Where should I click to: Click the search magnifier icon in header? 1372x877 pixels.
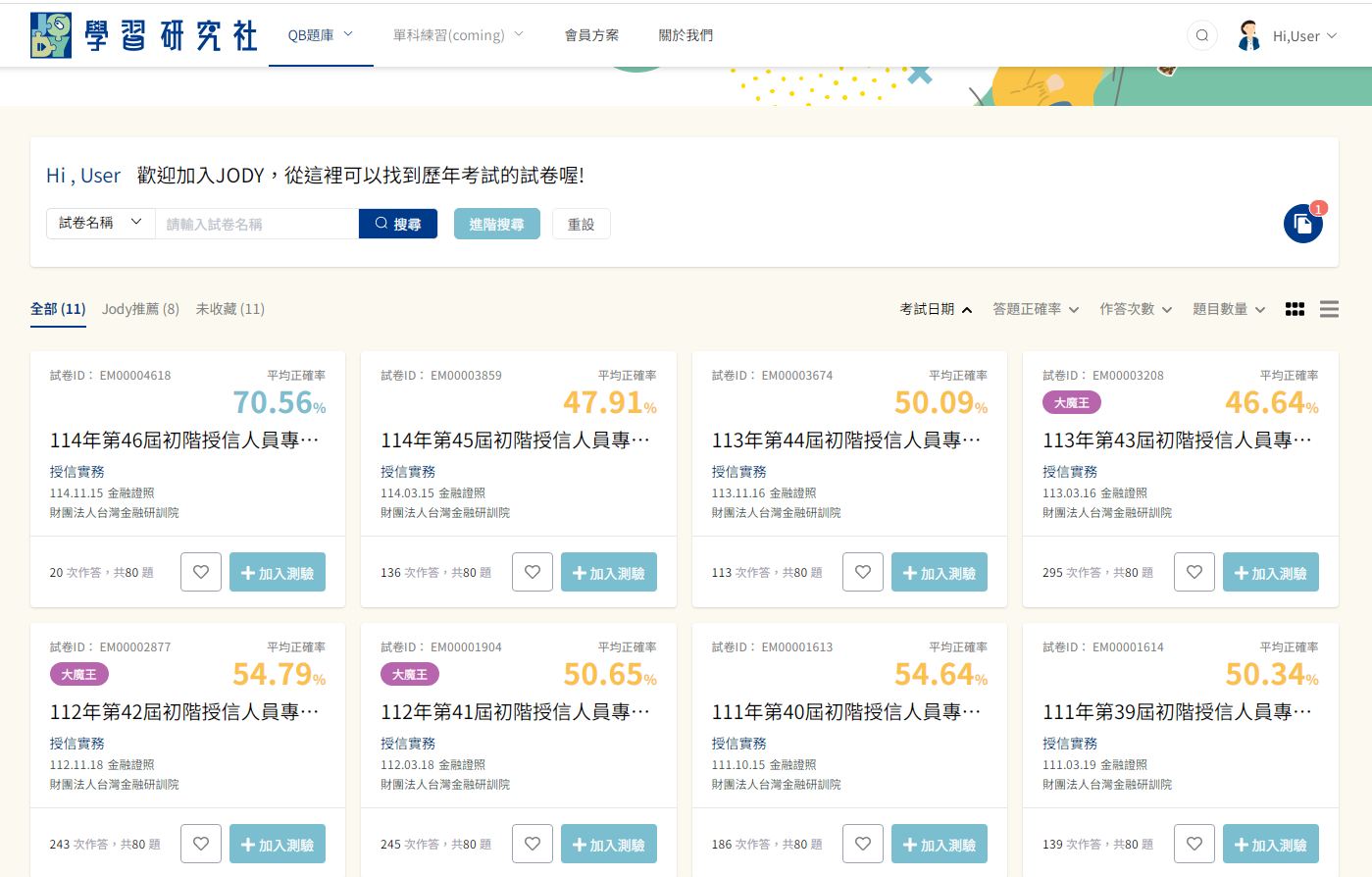coord(1201,36)
